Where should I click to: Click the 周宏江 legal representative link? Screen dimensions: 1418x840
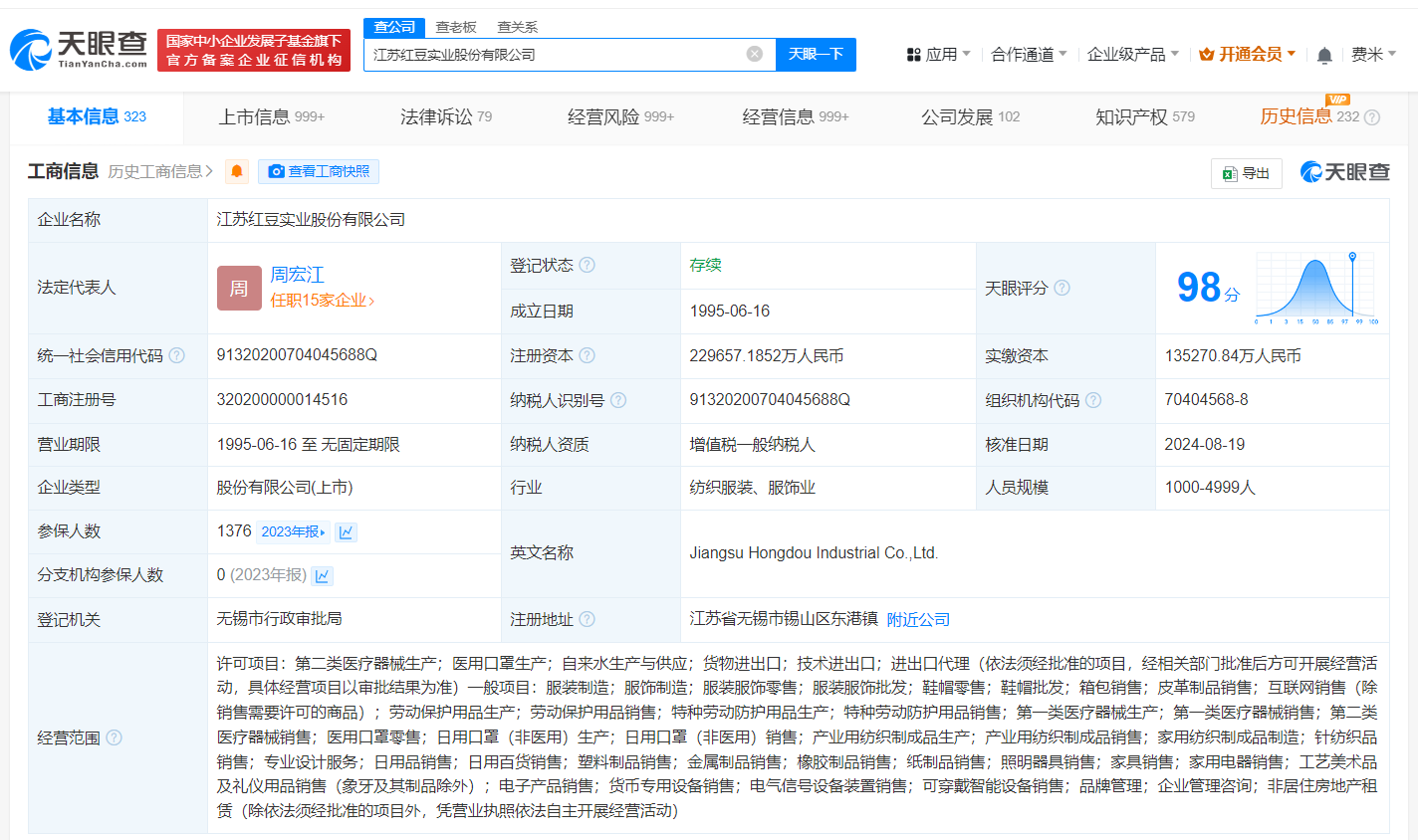click(x=297, y=275)
